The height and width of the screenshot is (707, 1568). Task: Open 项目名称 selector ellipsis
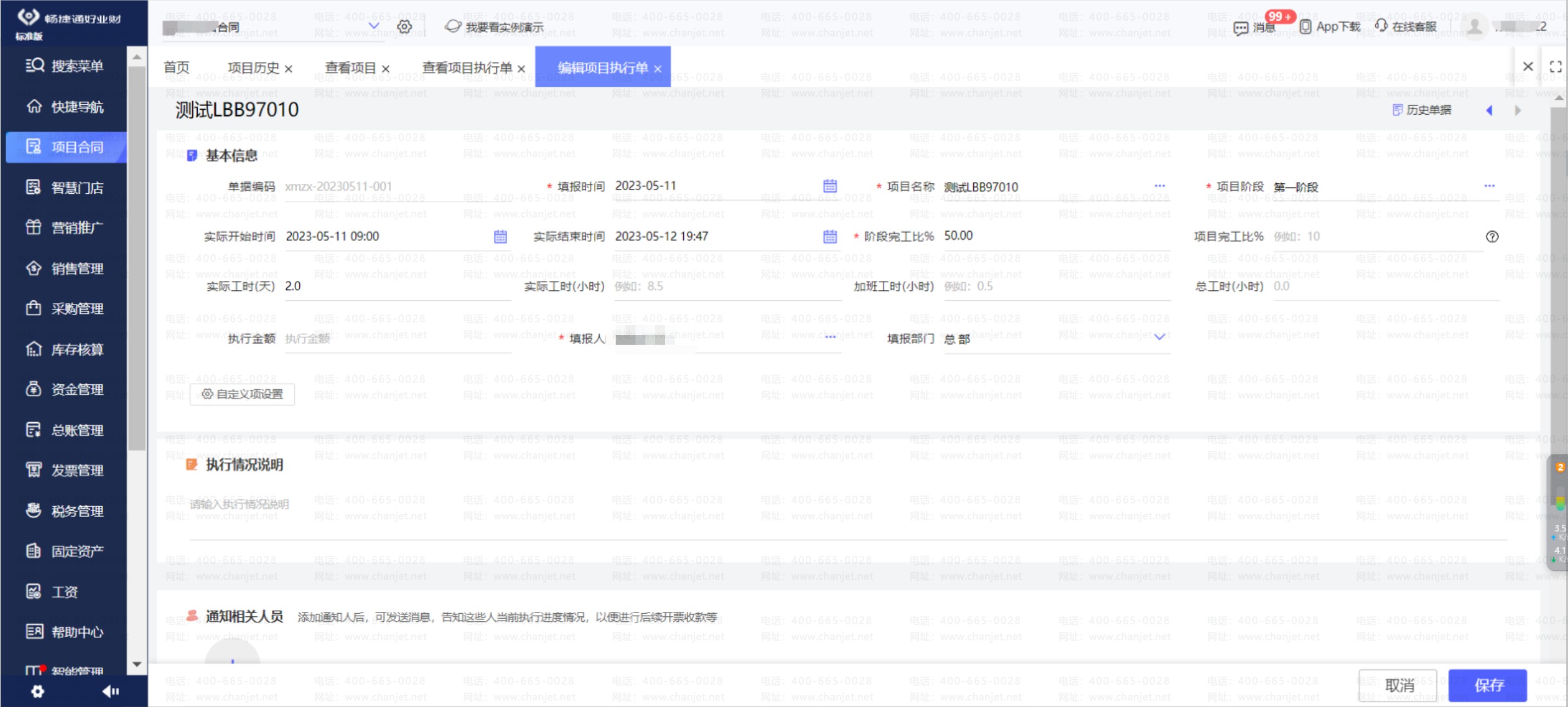click(x=1159, y=186)
